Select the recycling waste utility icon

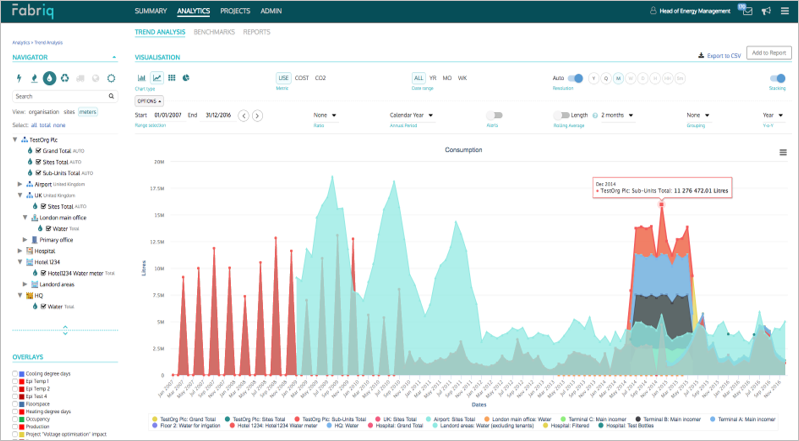[x=65, y=76]
